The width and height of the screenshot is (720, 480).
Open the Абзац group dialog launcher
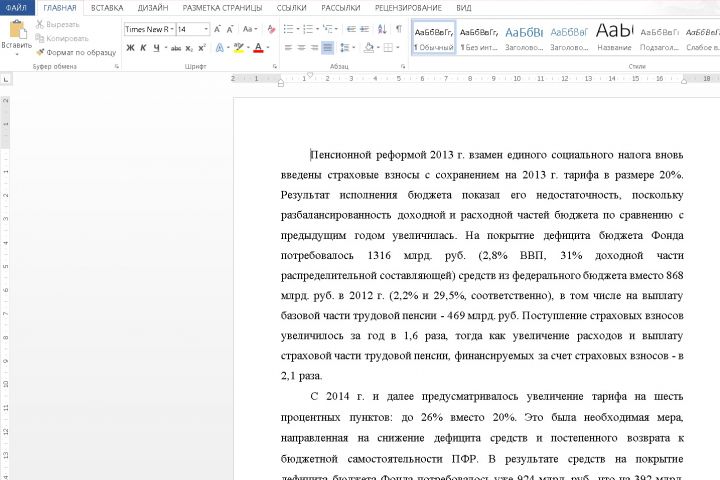click(x=403, y=67)
